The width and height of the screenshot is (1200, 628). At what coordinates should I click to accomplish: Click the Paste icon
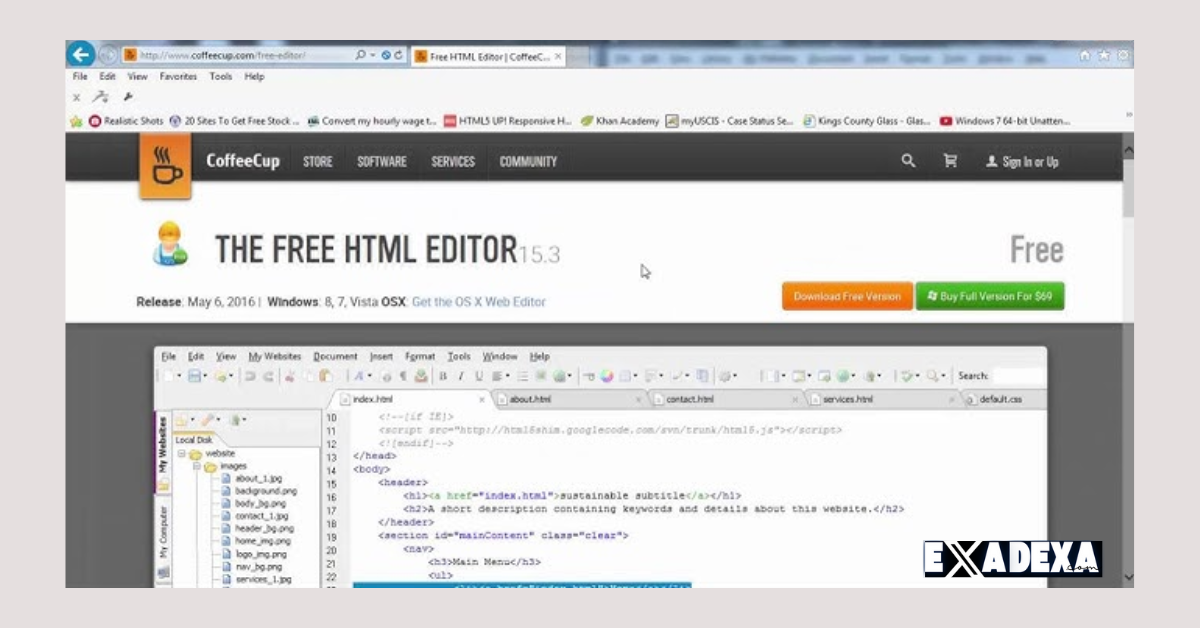[x=326, y=377]
